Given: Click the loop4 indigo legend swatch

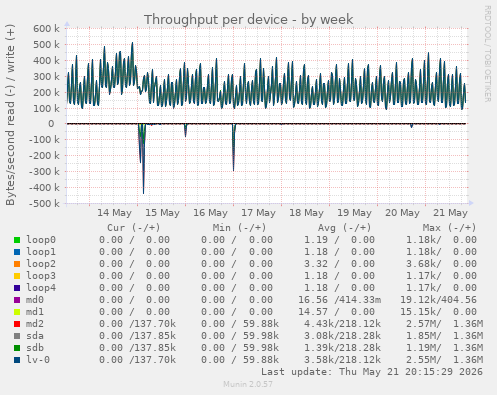Looking at the screenshot, I should (x=17, y=288).
